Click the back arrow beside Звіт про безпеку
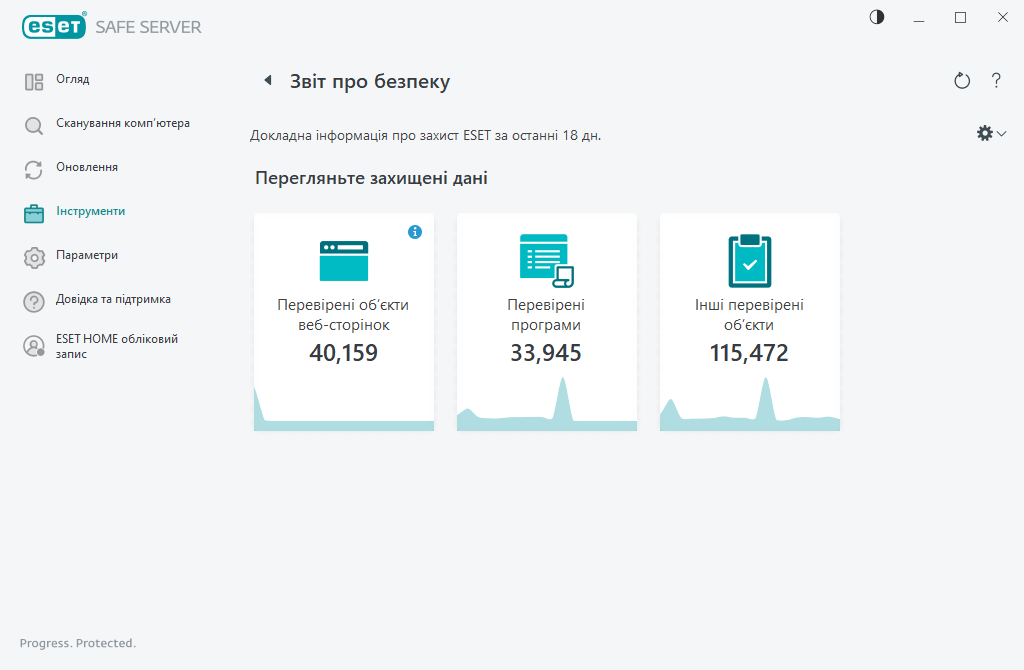 coord(267,81)
